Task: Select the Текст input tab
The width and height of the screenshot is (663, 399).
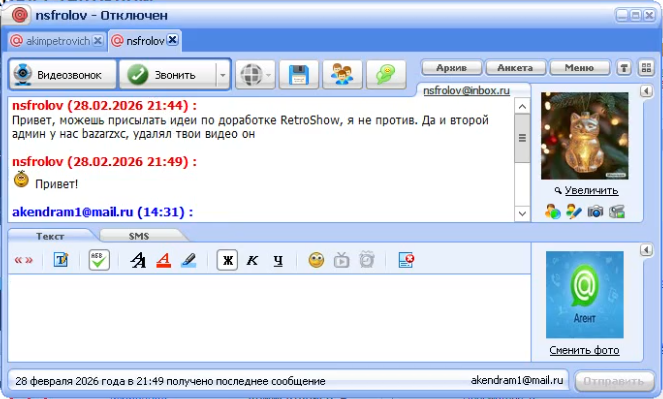Action: (x=50, y=236)
